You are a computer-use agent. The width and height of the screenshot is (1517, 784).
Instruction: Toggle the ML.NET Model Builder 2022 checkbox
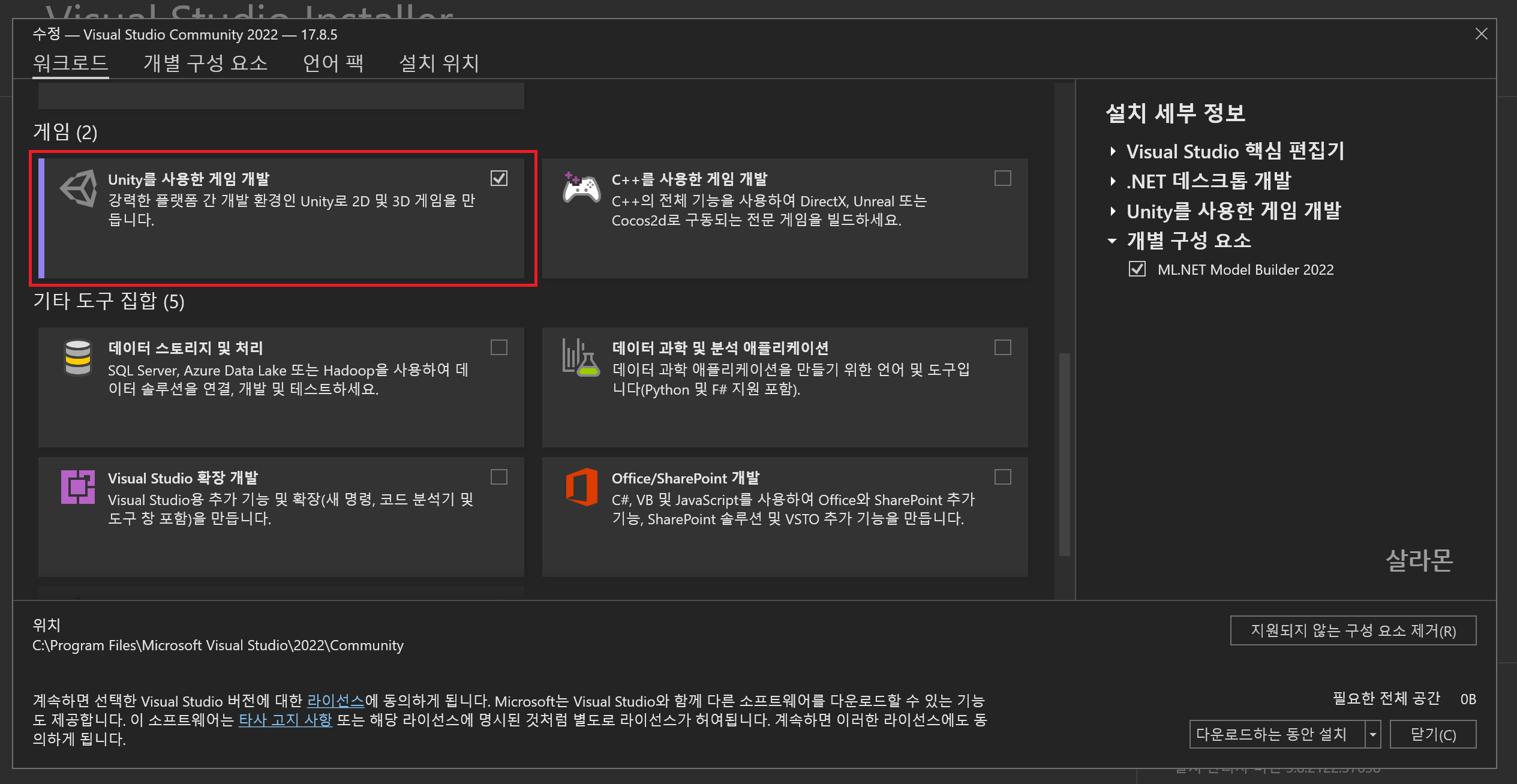pos(1137,269)
